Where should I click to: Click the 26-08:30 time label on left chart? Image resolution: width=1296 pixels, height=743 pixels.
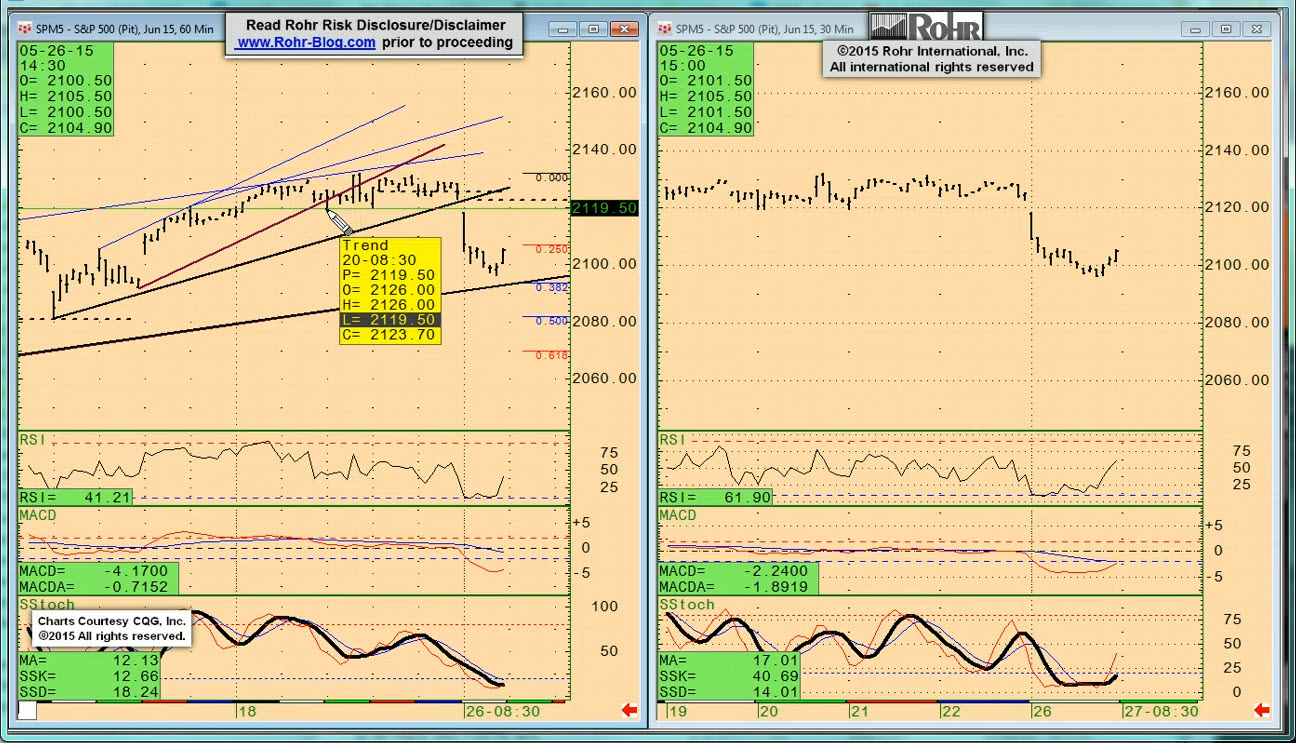pyautogui.click(x=503, y=711)
